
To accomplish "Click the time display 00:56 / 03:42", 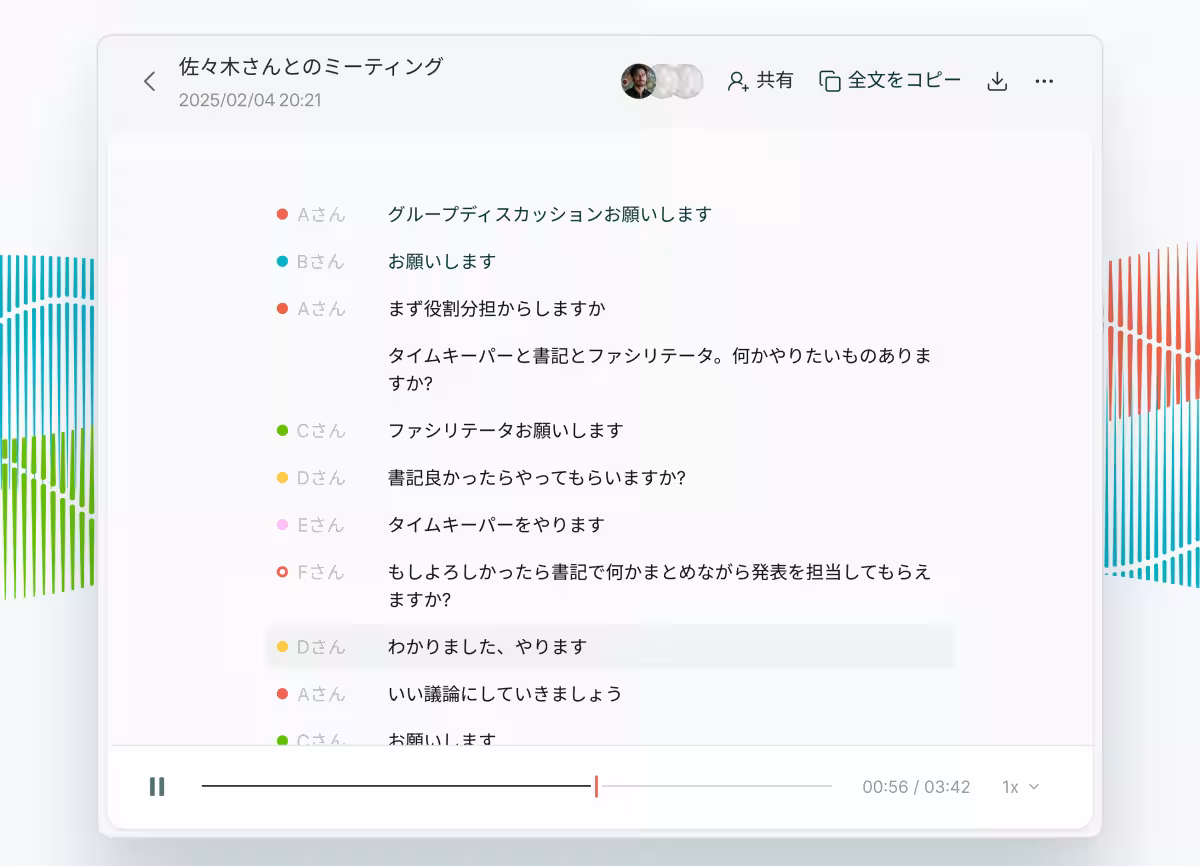I will pos(916,787).
